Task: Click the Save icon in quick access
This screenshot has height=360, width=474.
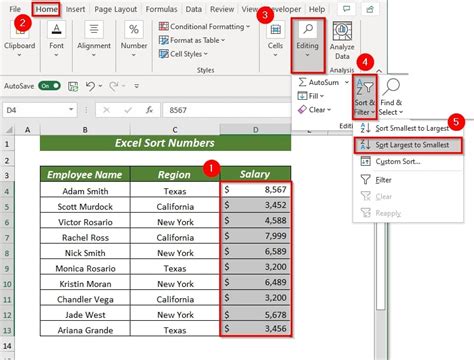Action: pyautogui.click(x=73, y=86)
